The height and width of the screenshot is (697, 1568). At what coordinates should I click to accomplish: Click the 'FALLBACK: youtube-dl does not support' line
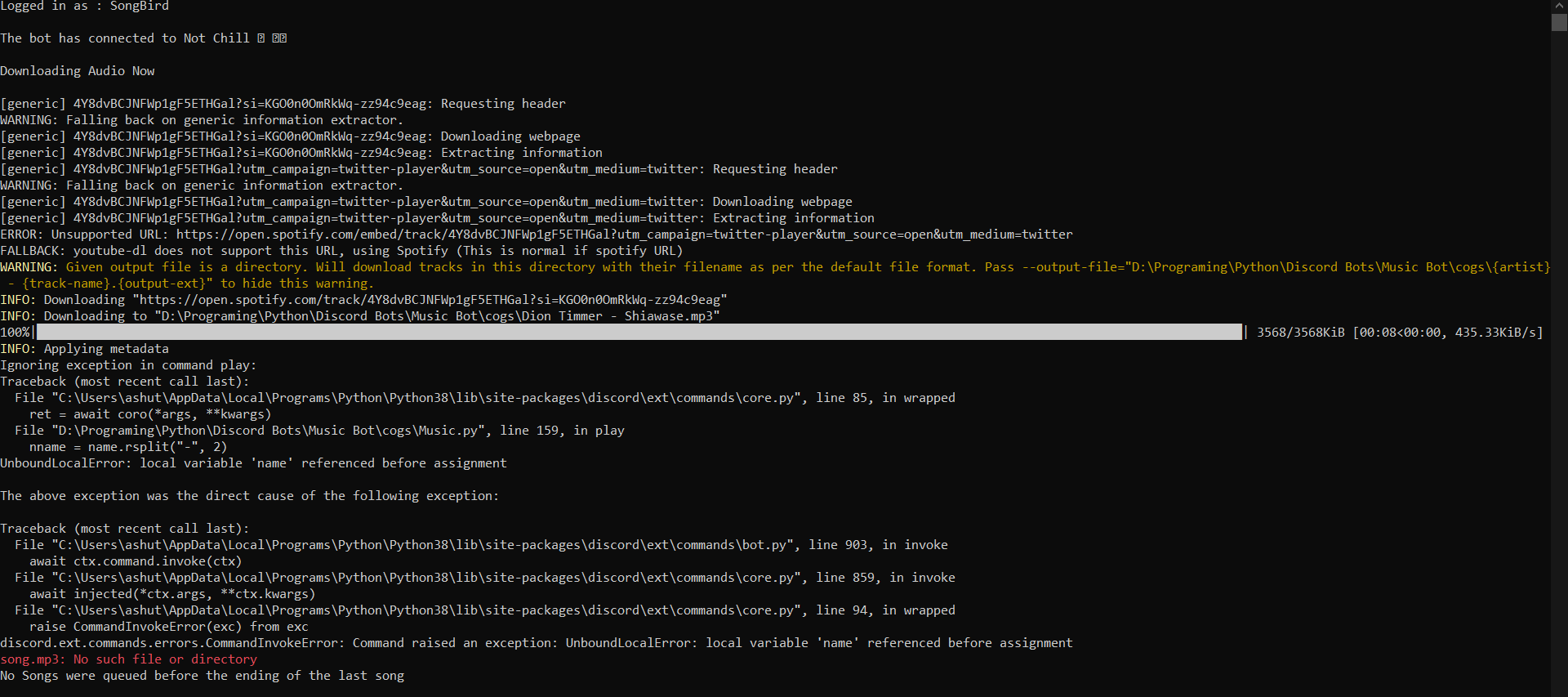(x=341, y=251)
